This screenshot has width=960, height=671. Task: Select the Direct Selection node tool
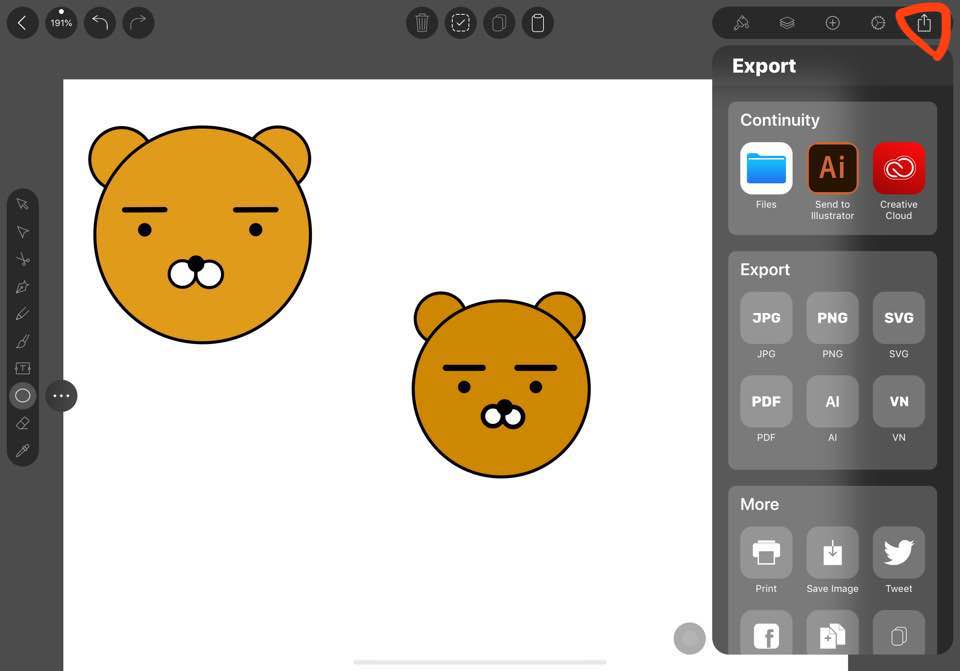pos(23,231)
